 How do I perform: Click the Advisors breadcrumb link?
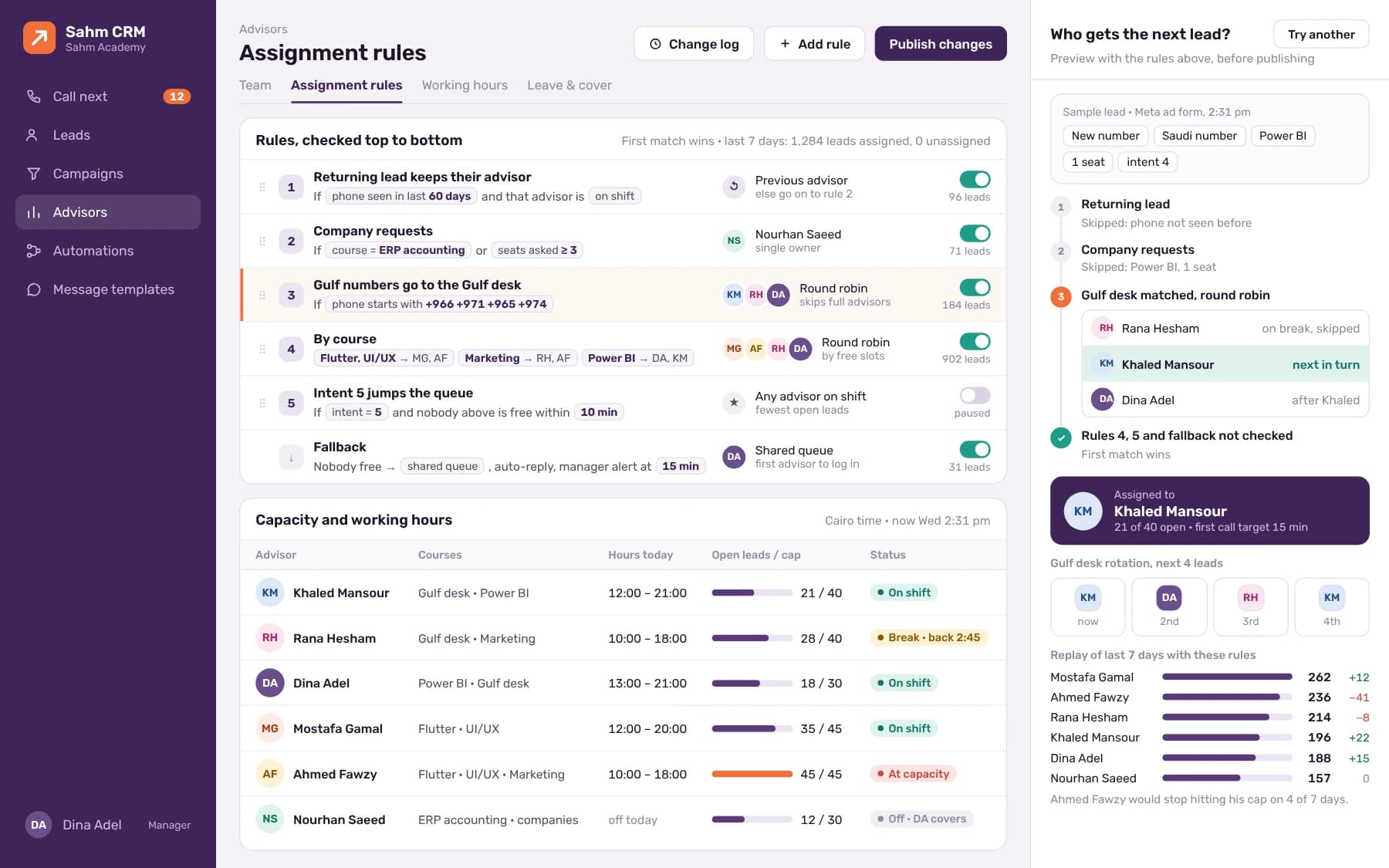pos(263,29)
